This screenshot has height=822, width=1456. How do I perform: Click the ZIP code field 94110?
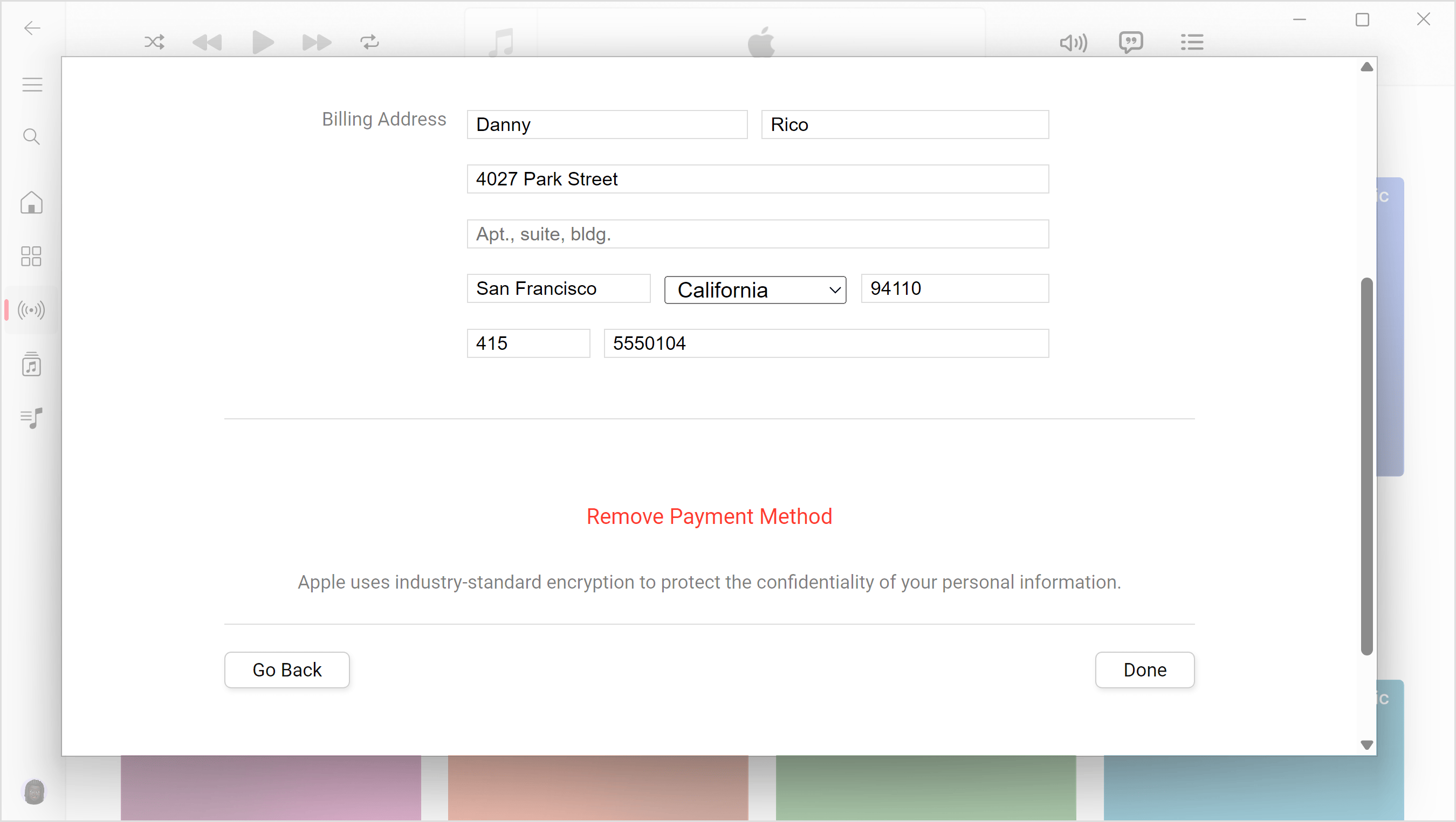952,288
